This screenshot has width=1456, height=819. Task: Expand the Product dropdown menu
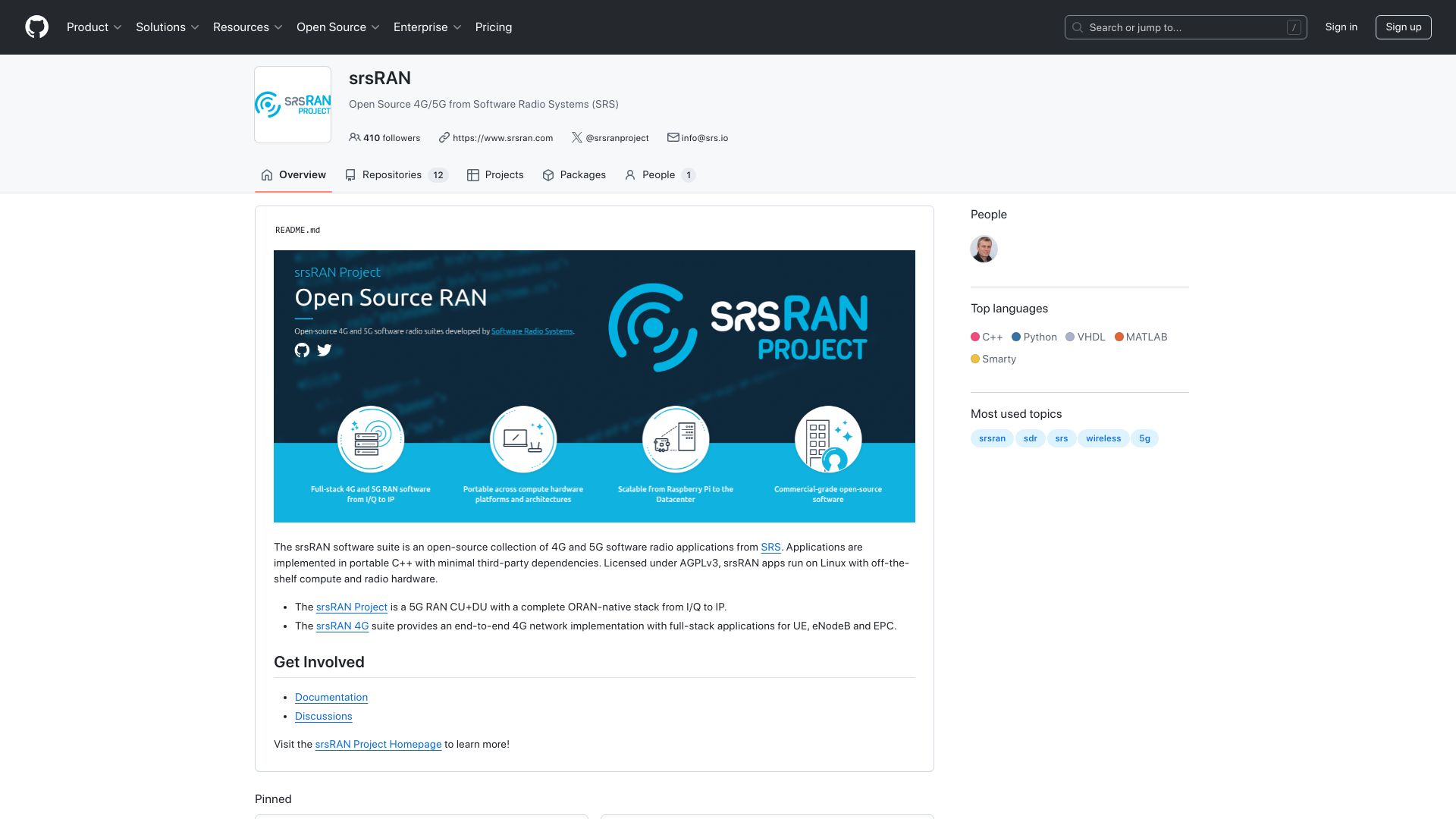point(94,27)
